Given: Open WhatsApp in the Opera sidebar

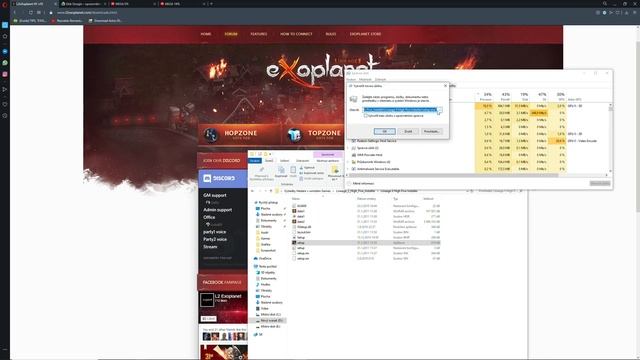Looking at the screenshot, I should click(x=5, y=63).
